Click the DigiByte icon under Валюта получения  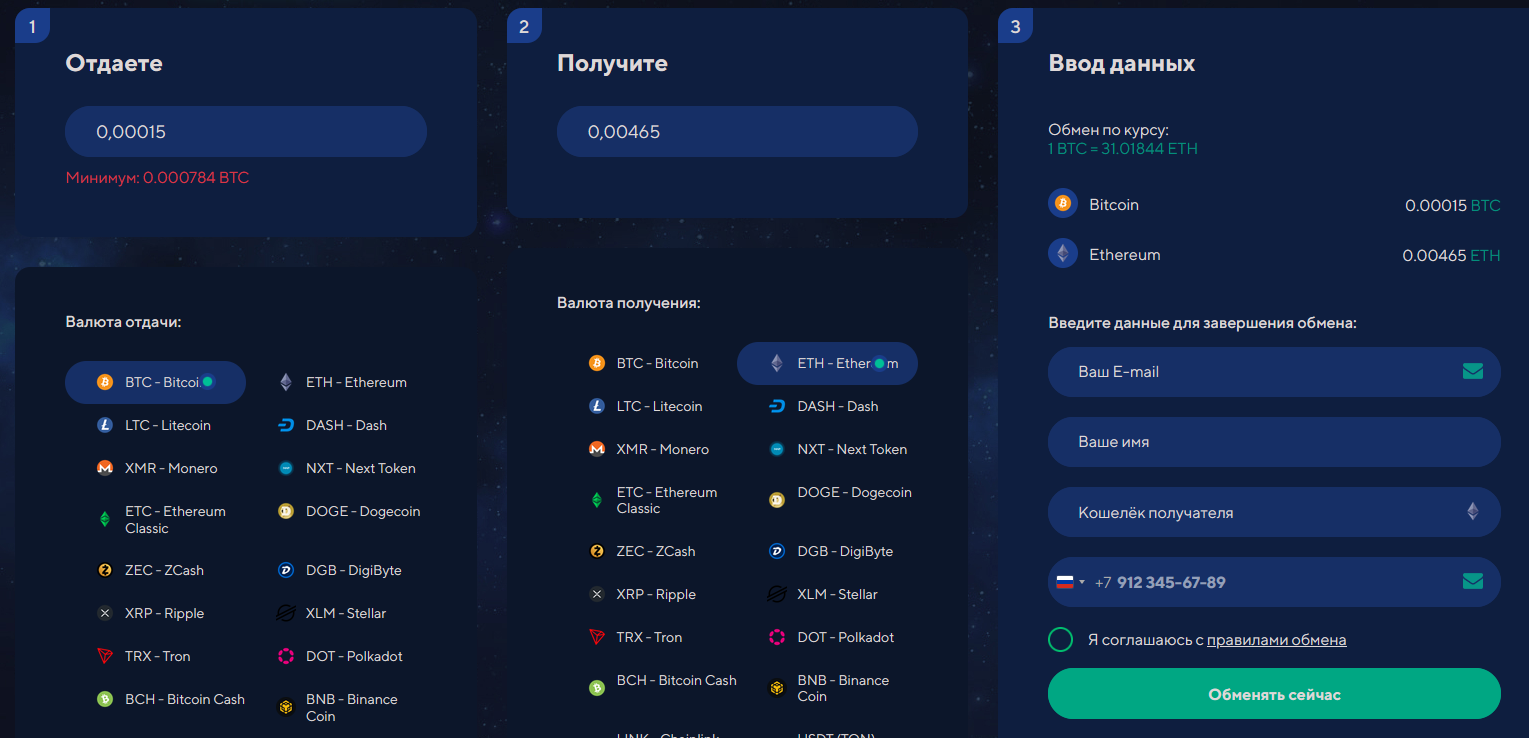pyautogui.click(x=777, y=551)
